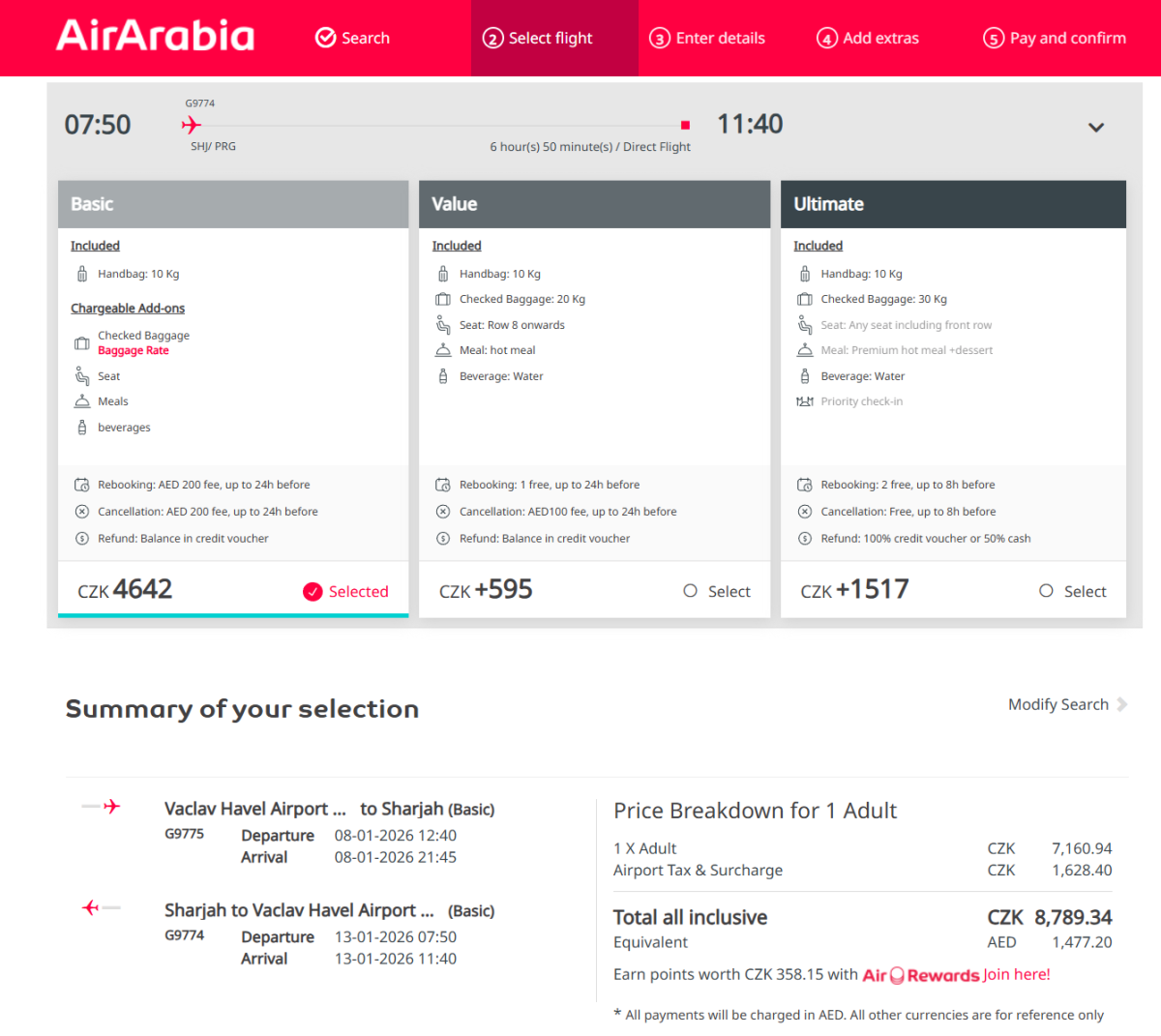
Task: Go to the Enter details step
Action: tap(708, 38)
